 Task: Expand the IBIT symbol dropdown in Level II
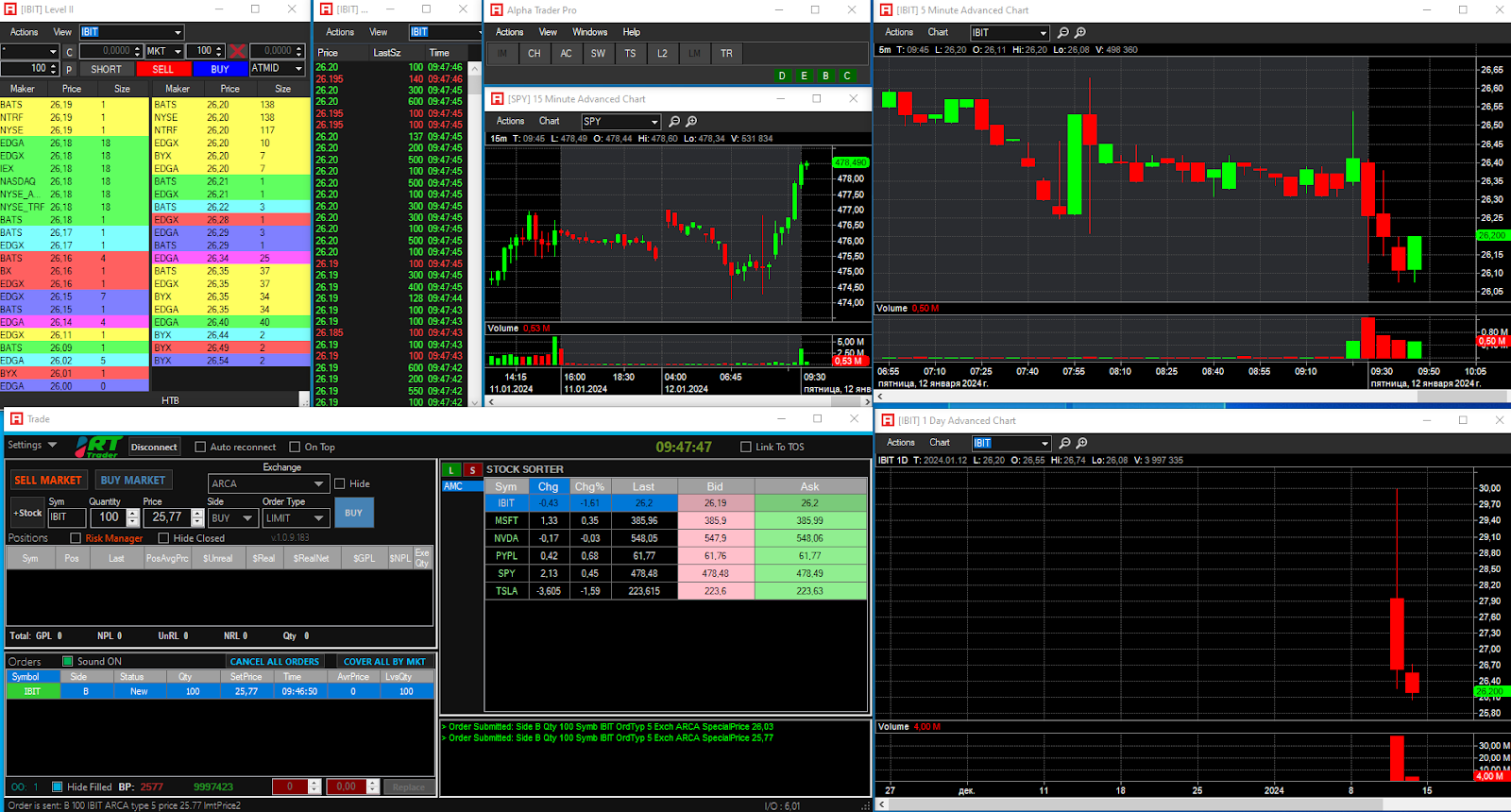178,32
